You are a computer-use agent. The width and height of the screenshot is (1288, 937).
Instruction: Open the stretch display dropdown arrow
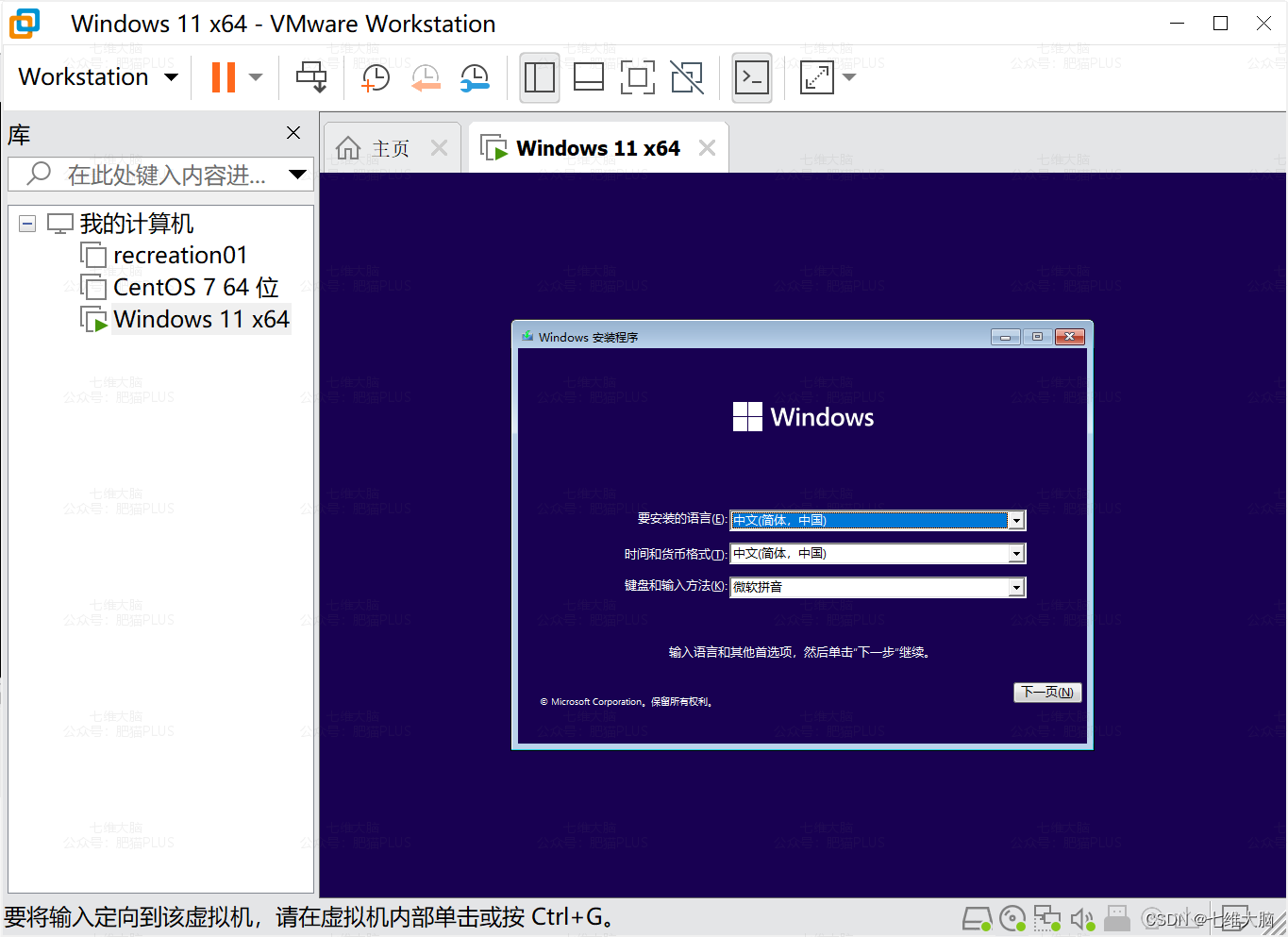click(849, 77)
